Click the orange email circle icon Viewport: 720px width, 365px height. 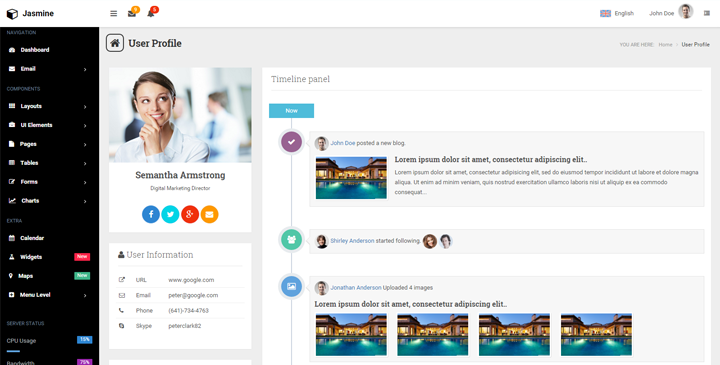click(209, 214)
